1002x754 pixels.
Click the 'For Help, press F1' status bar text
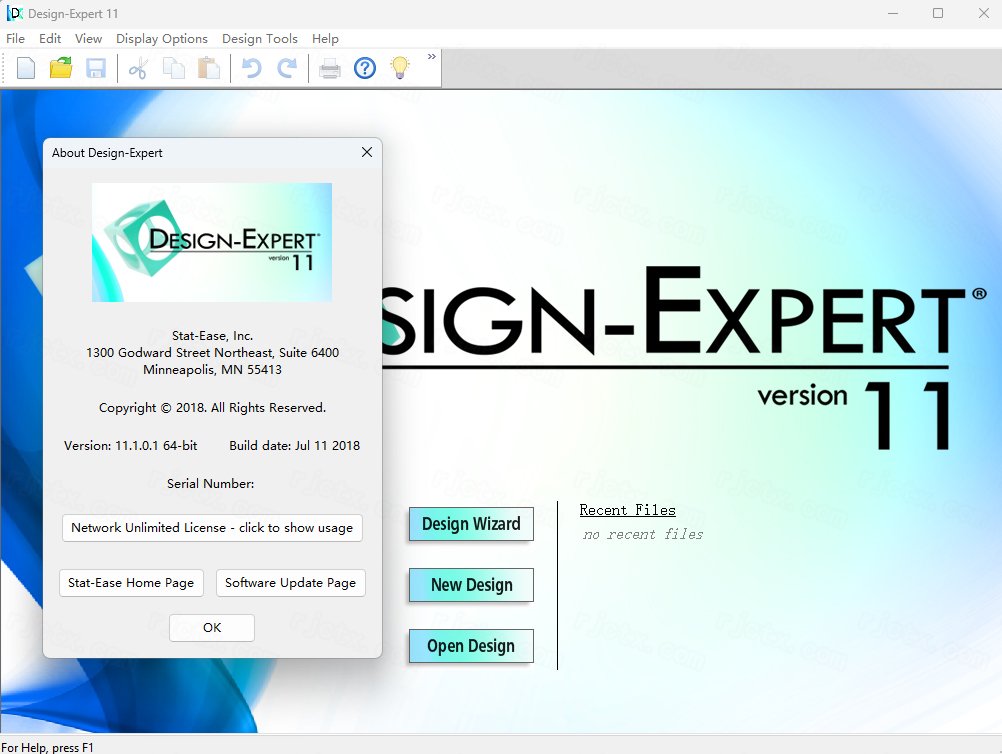pyautogui.click(x=47, y=748)
